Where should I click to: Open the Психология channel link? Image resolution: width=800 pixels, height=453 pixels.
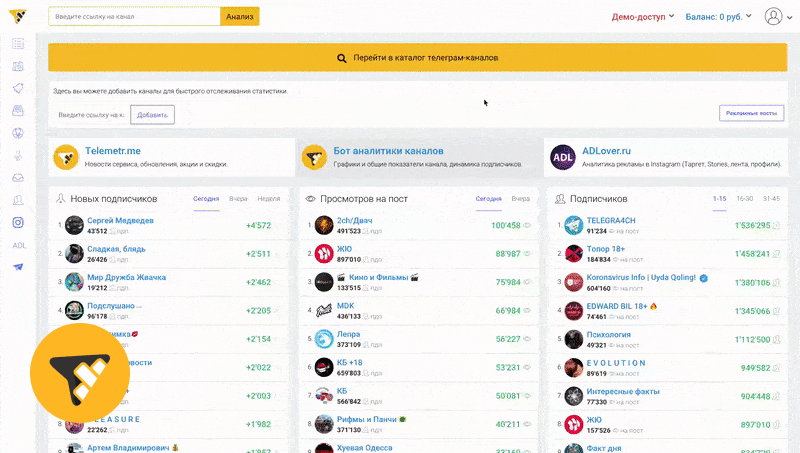coord(609,335)
